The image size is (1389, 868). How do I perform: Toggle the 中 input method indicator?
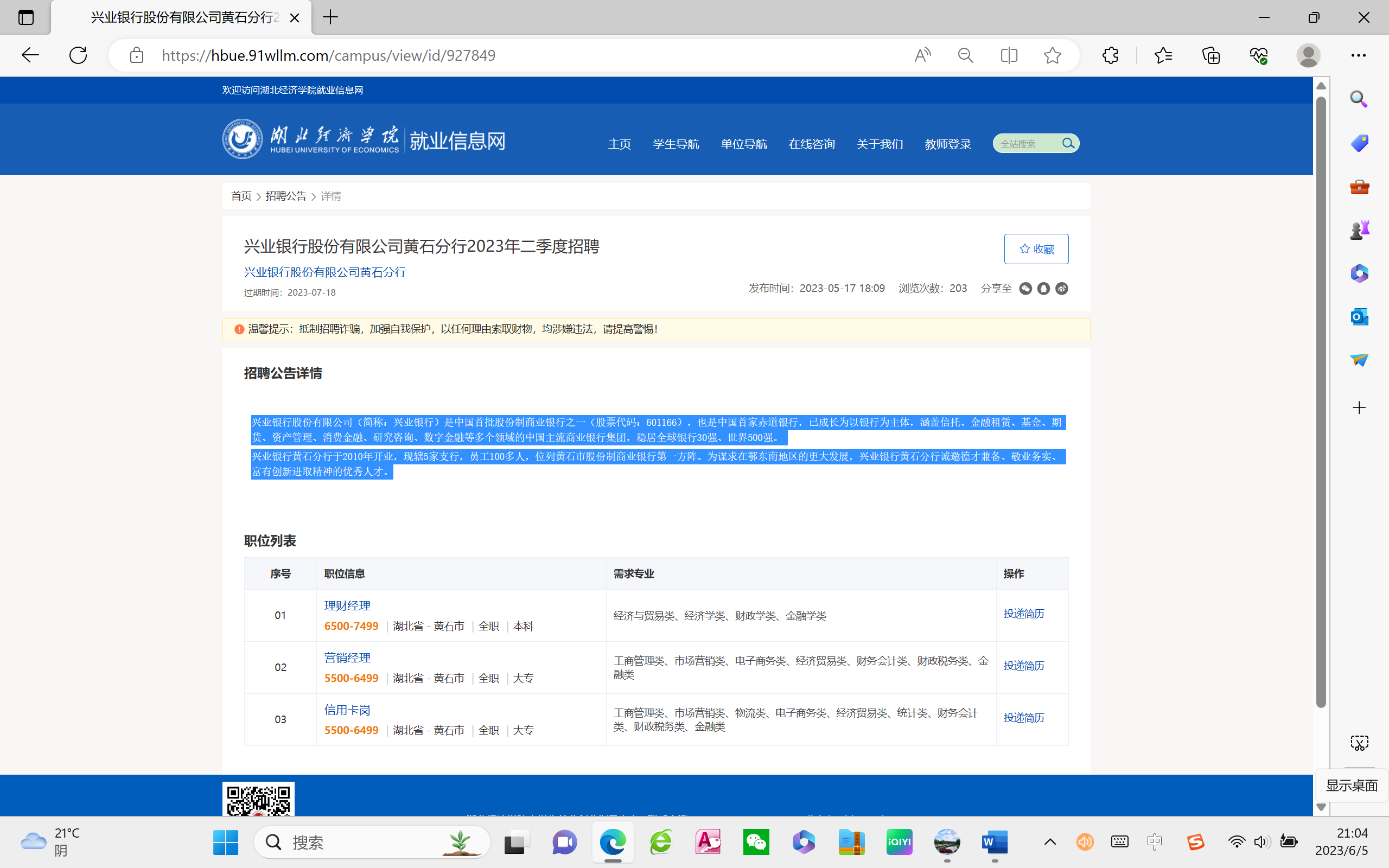click(1154, 842)
